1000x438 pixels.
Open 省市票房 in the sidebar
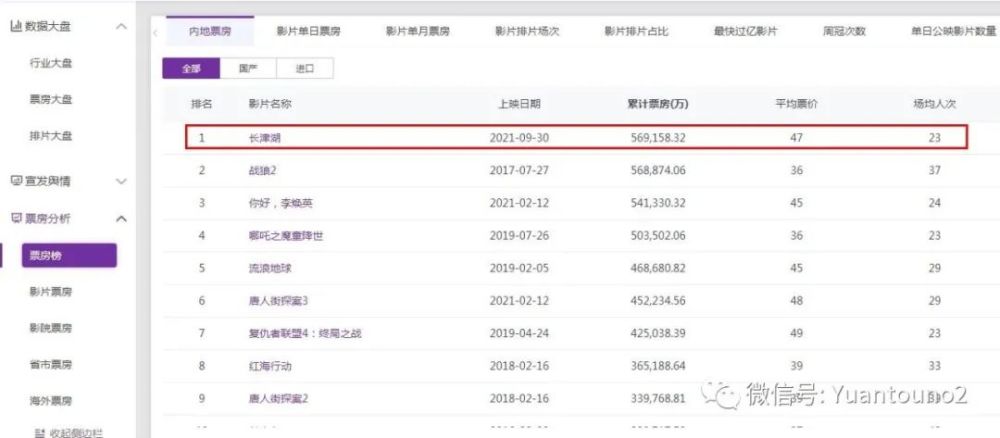(x=51, y=365)
